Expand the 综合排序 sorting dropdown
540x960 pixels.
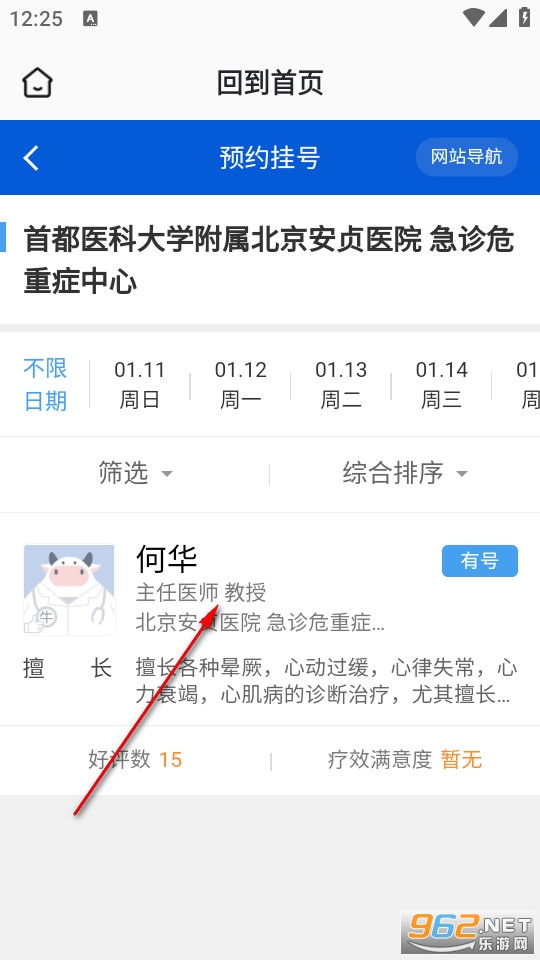[405, 473]
